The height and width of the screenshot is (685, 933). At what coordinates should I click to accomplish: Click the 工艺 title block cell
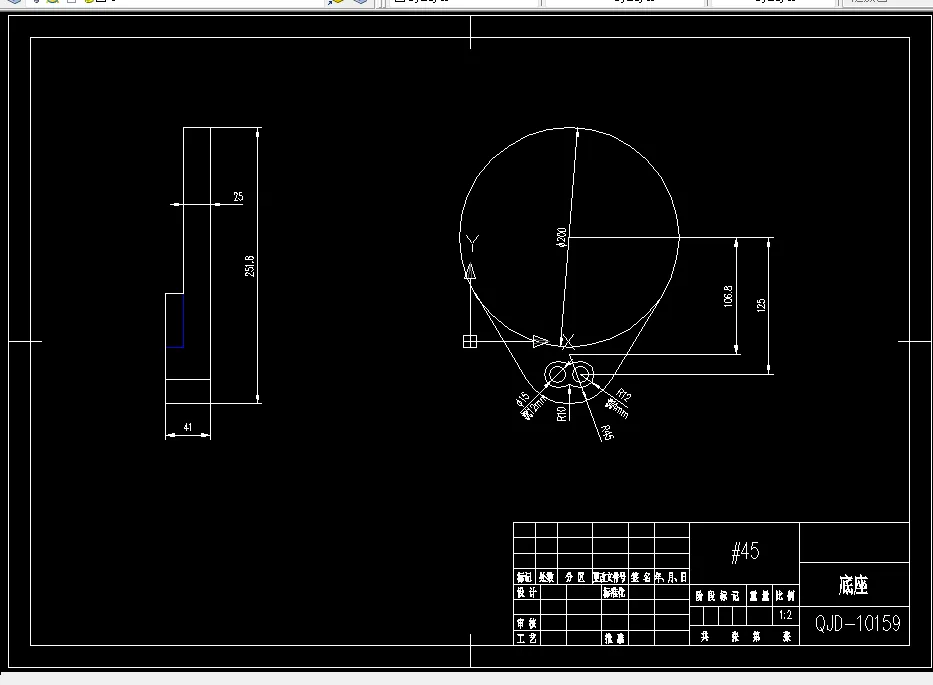pyautogui.click(x=527, y=638)
